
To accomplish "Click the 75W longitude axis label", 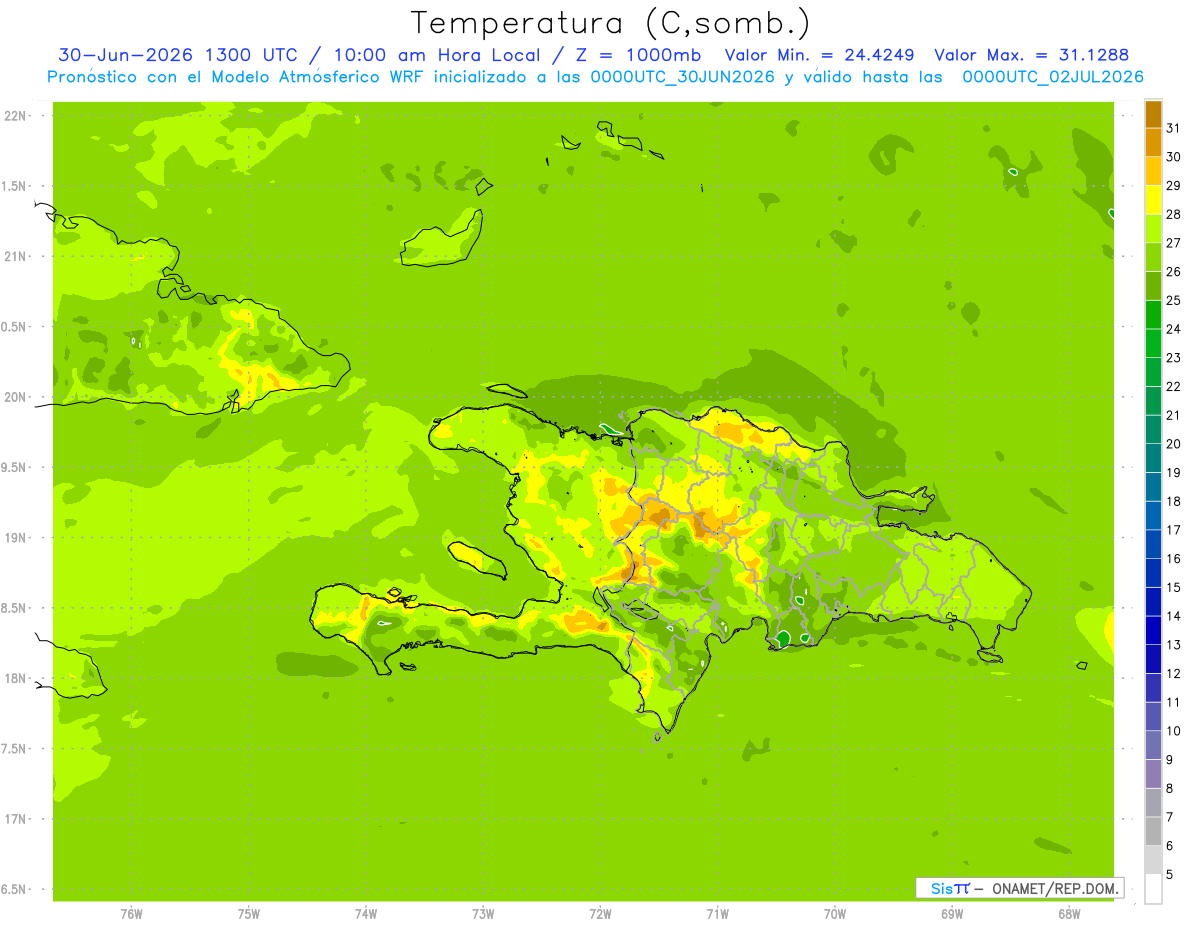I will tap(249, 913).
